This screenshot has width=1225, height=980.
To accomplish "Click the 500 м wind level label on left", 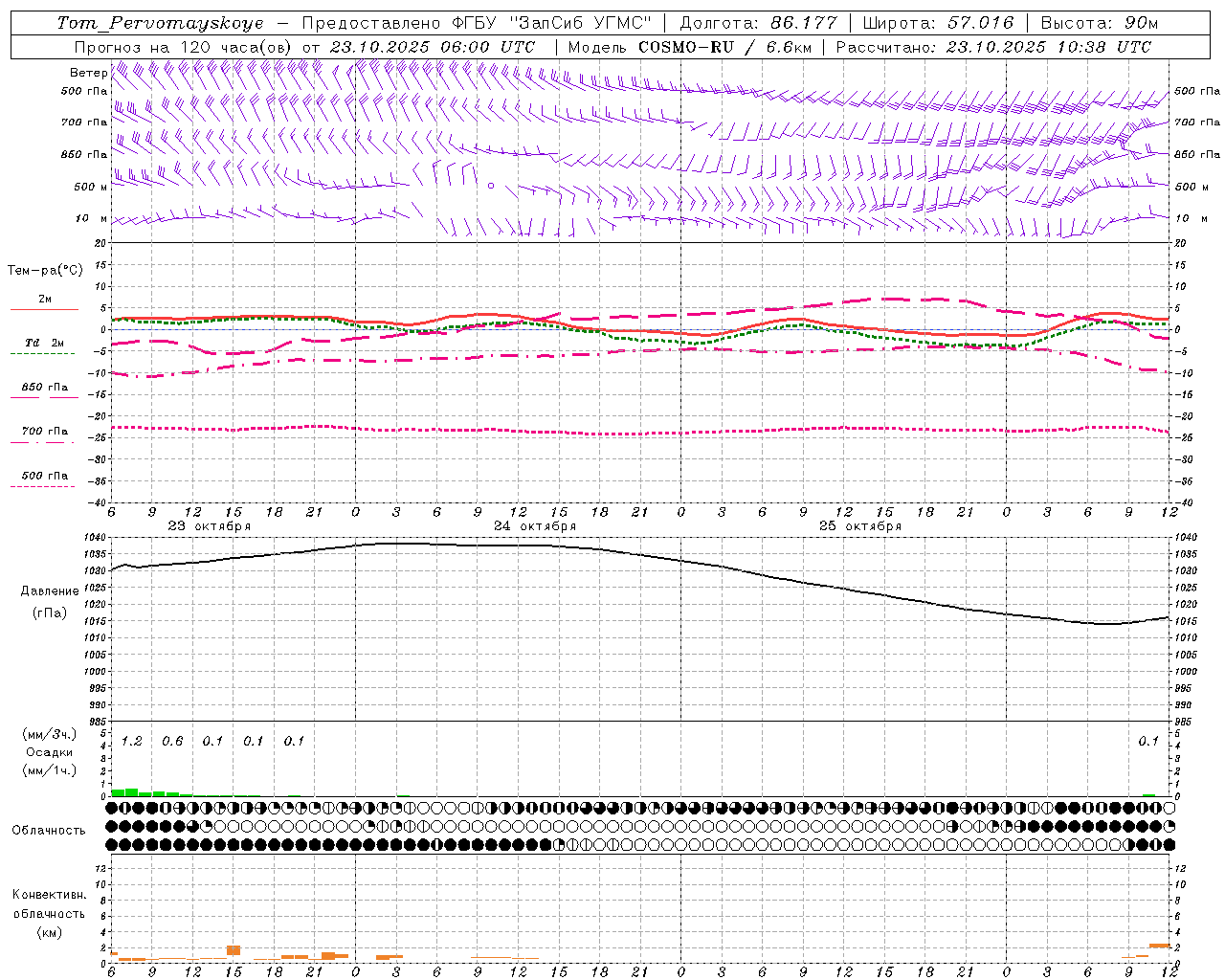I will pos(91,187).
